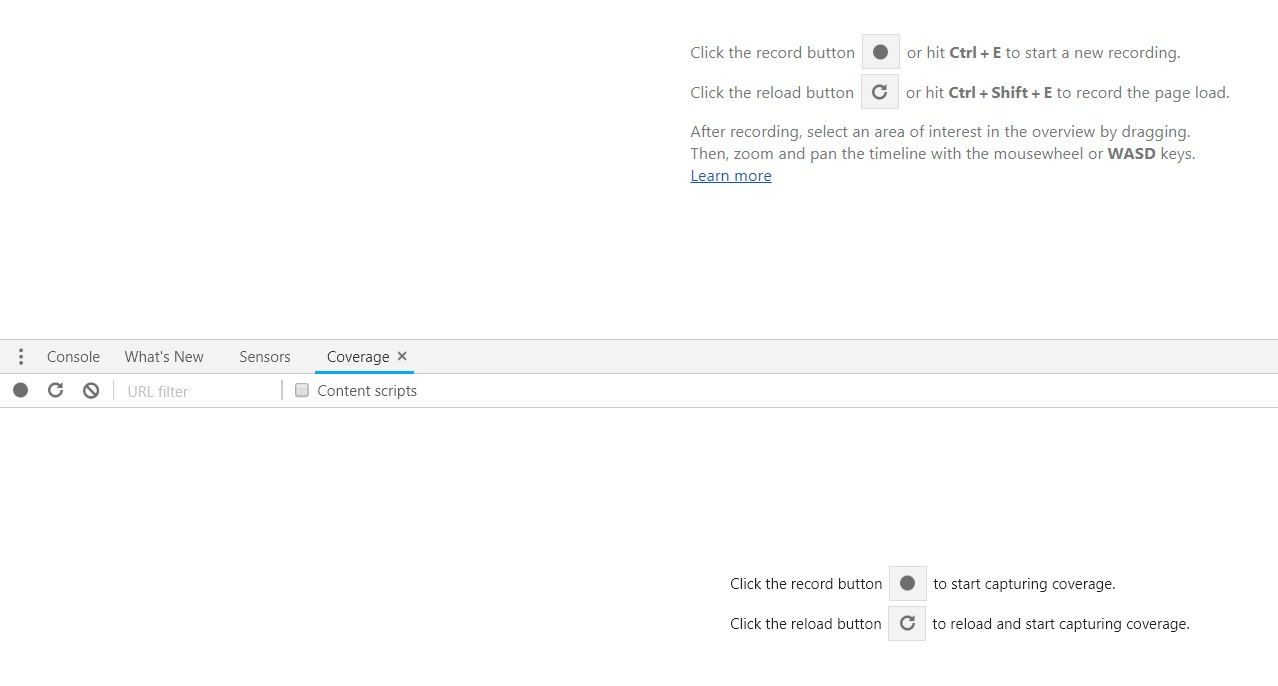The width and height of the screenshot is (1278, 686).
Task: Click the text 'to start capturing coverage.'
Action: [1024, 584]
